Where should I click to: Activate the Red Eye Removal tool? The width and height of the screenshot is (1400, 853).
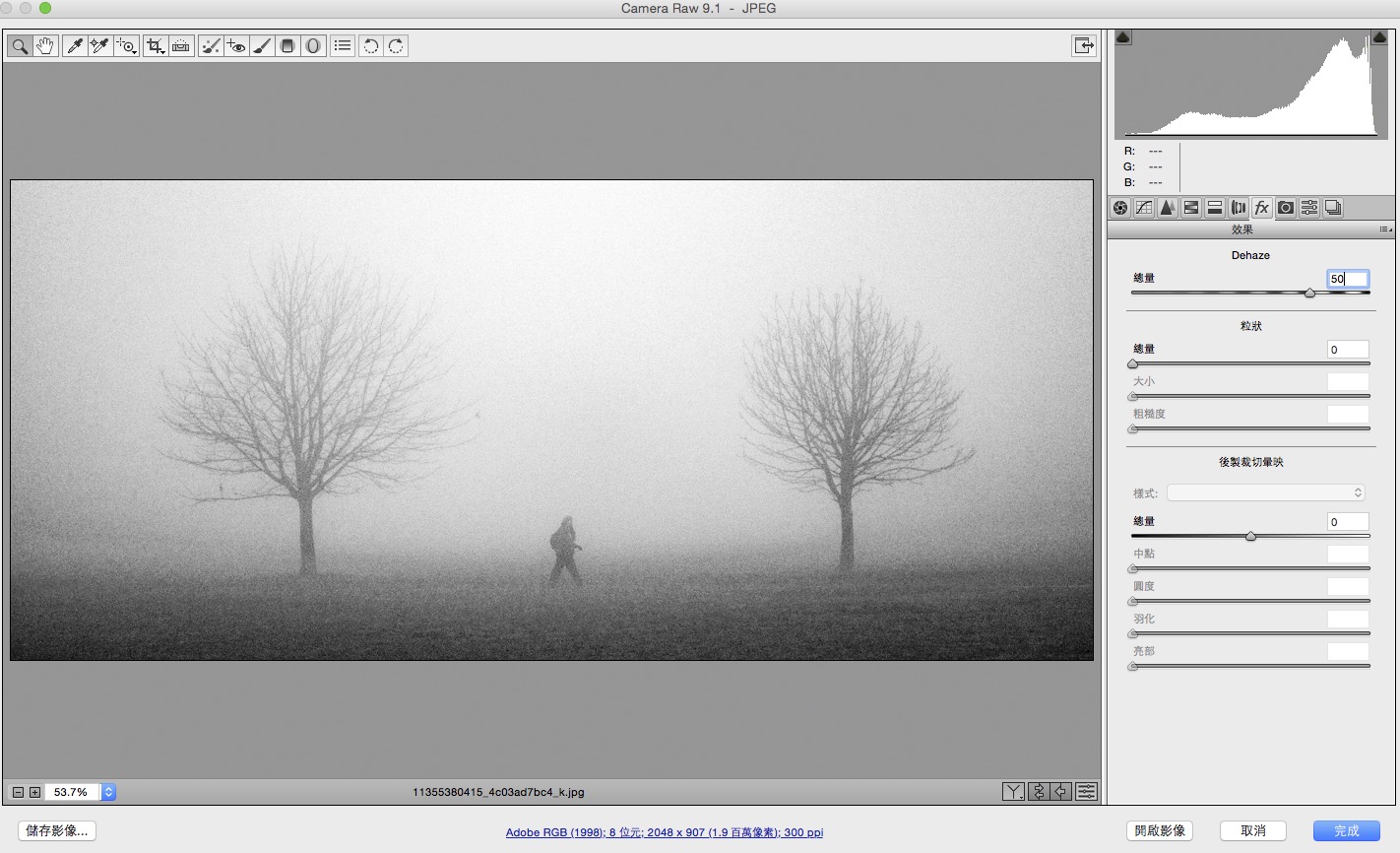point(236,46)
